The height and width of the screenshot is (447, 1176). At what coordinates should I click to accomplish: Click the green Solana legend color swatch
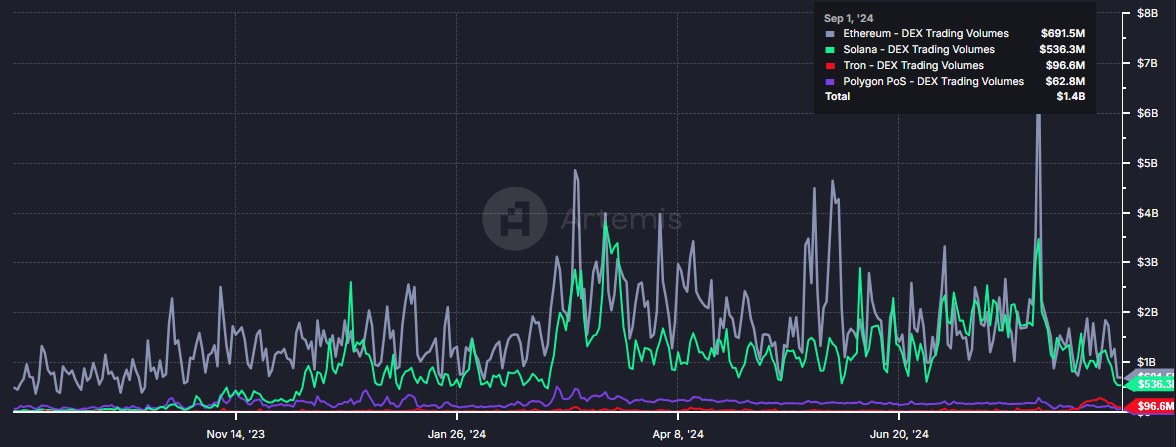click(x=828, y=50)
